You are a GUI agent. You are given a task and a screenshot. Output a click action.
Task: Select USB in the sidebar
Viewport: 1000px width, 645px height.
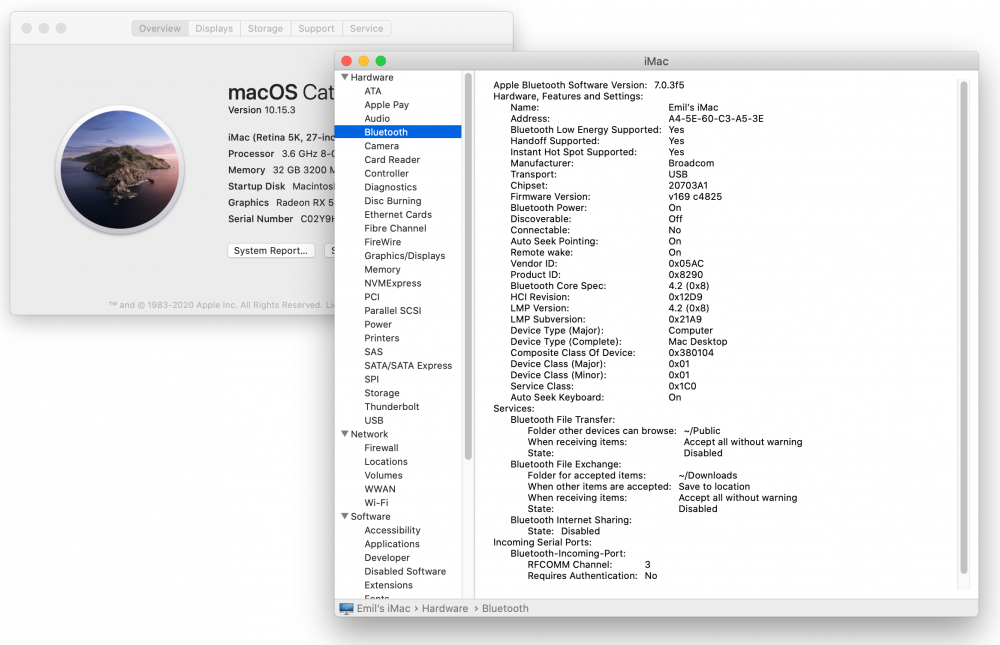pyautogui.click(x=374, y=420)
